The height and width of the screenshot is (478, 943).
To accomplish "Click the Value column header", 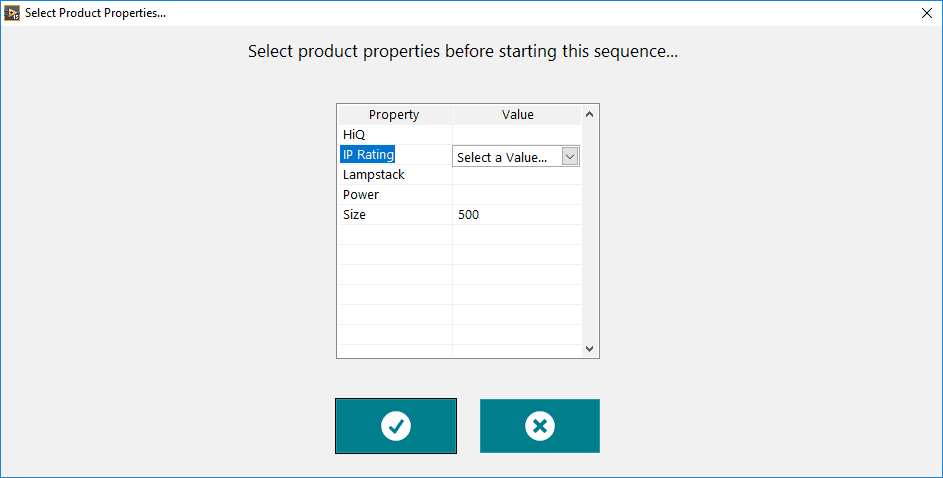I will (x=517, y=115).
